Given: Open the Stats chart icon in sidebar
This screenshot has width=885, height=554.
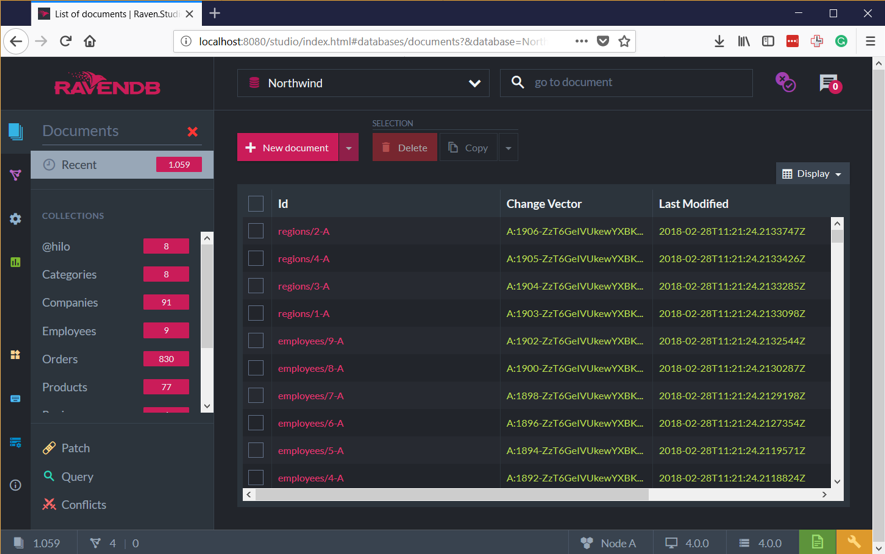Looking at the screenshot, I should click(15, 262).
